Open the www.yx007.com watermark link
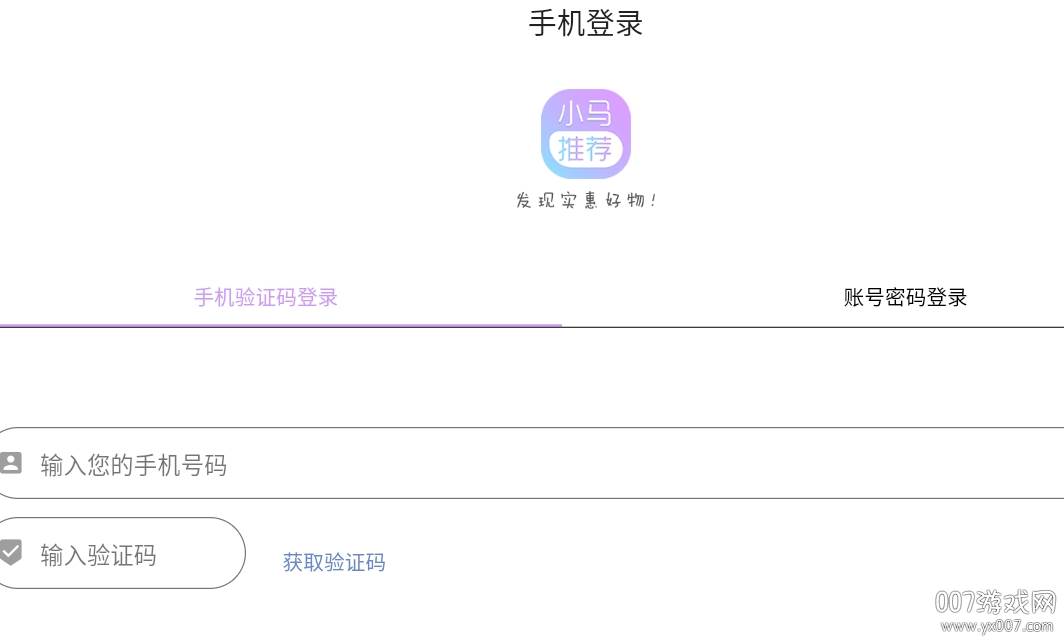 coord(999,626)
